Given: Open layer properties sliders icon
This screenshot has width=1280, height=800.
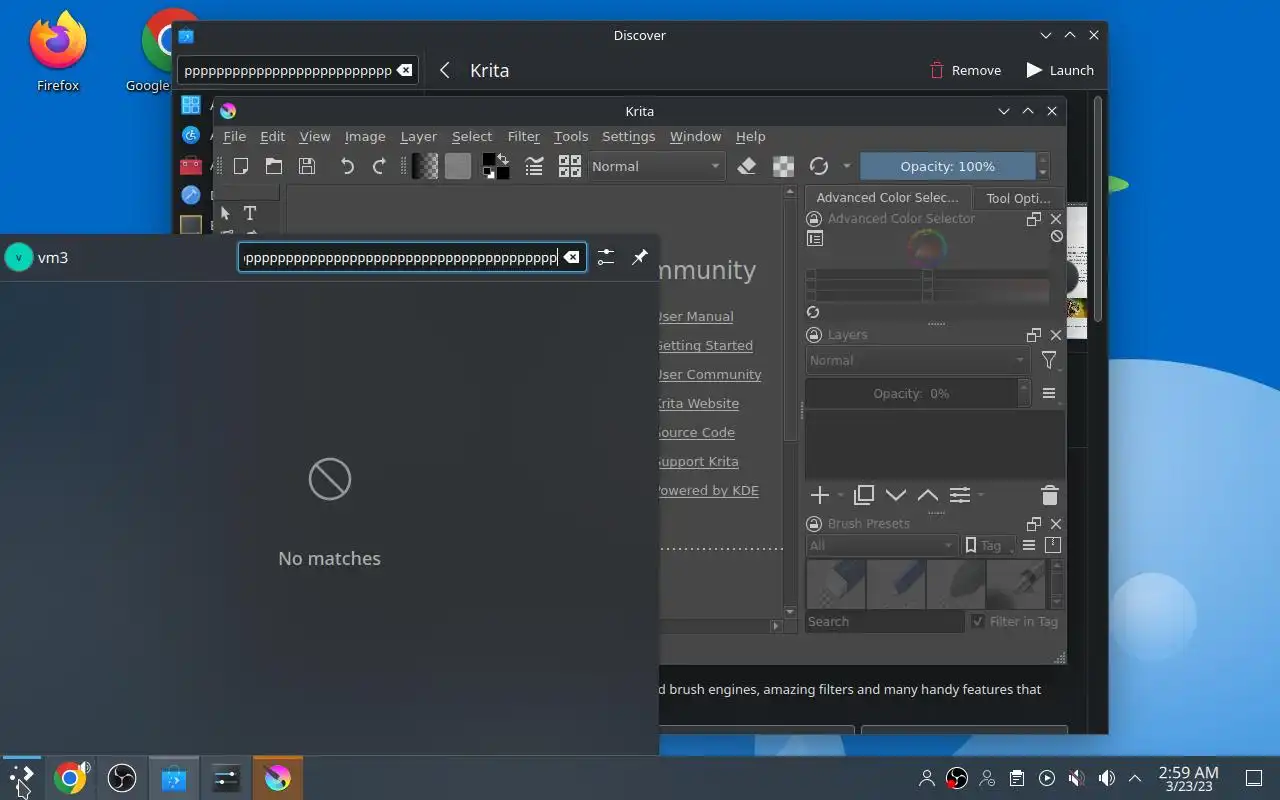Looking at the screenshot, I should point(960,495).
